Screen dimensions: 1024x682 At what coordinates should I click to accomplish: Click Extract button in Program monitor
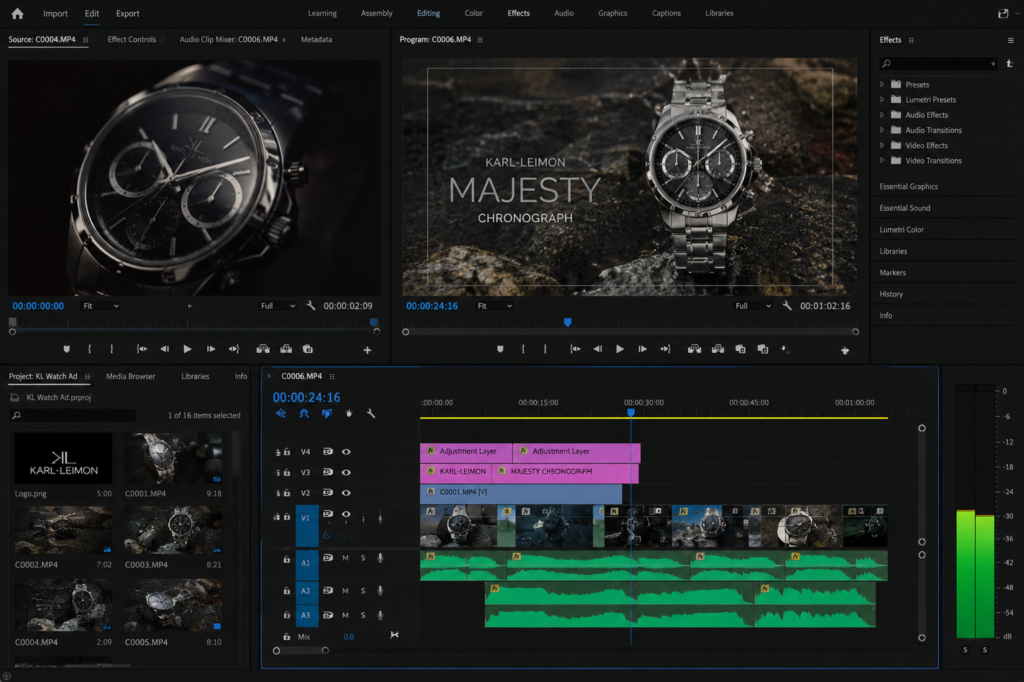click(718, 349)
